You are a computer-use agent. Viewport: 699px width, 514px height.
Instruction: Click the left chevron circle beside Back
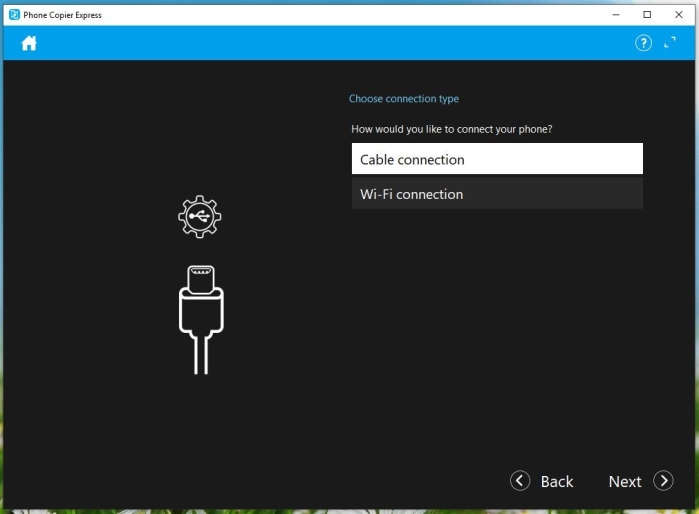coord(520,481)
